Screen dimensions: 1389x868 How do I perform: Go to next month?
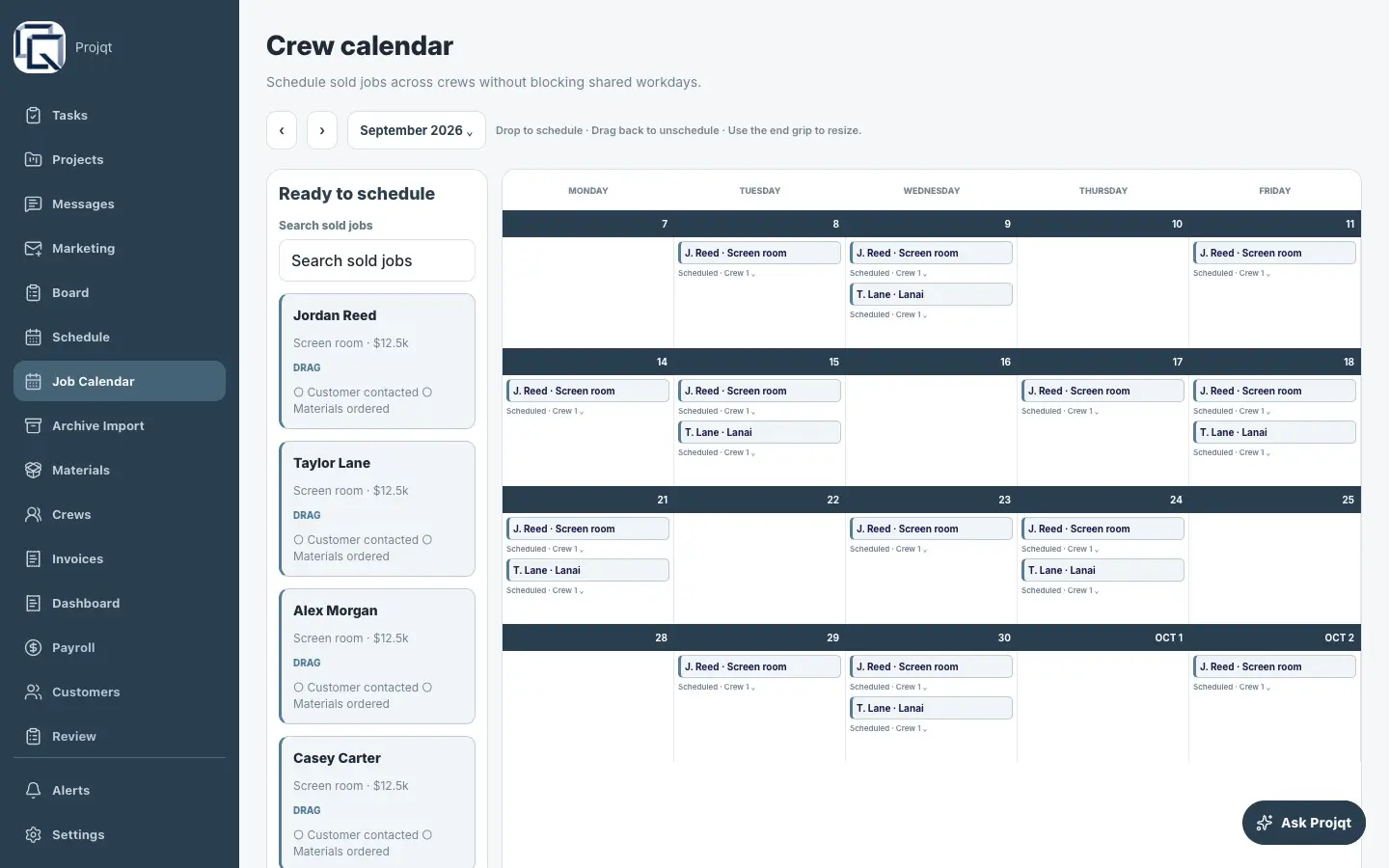coord(322,130)
